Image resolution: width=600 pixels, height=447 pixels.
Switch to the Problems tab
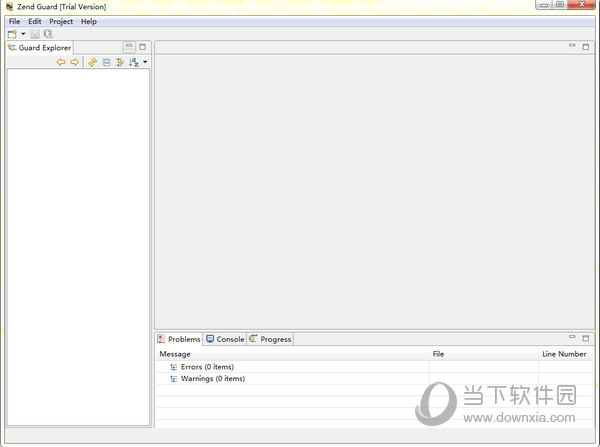179,339
